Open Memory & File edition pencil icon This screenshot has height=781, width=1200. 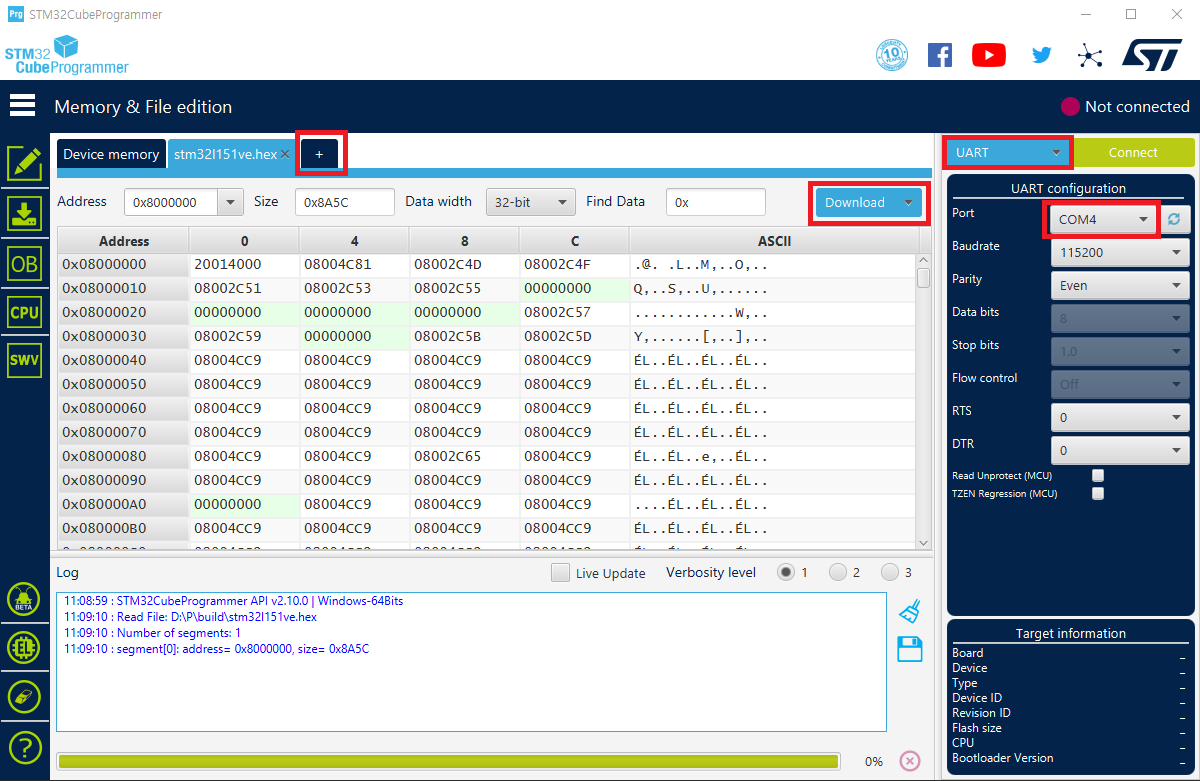[24, 163]
